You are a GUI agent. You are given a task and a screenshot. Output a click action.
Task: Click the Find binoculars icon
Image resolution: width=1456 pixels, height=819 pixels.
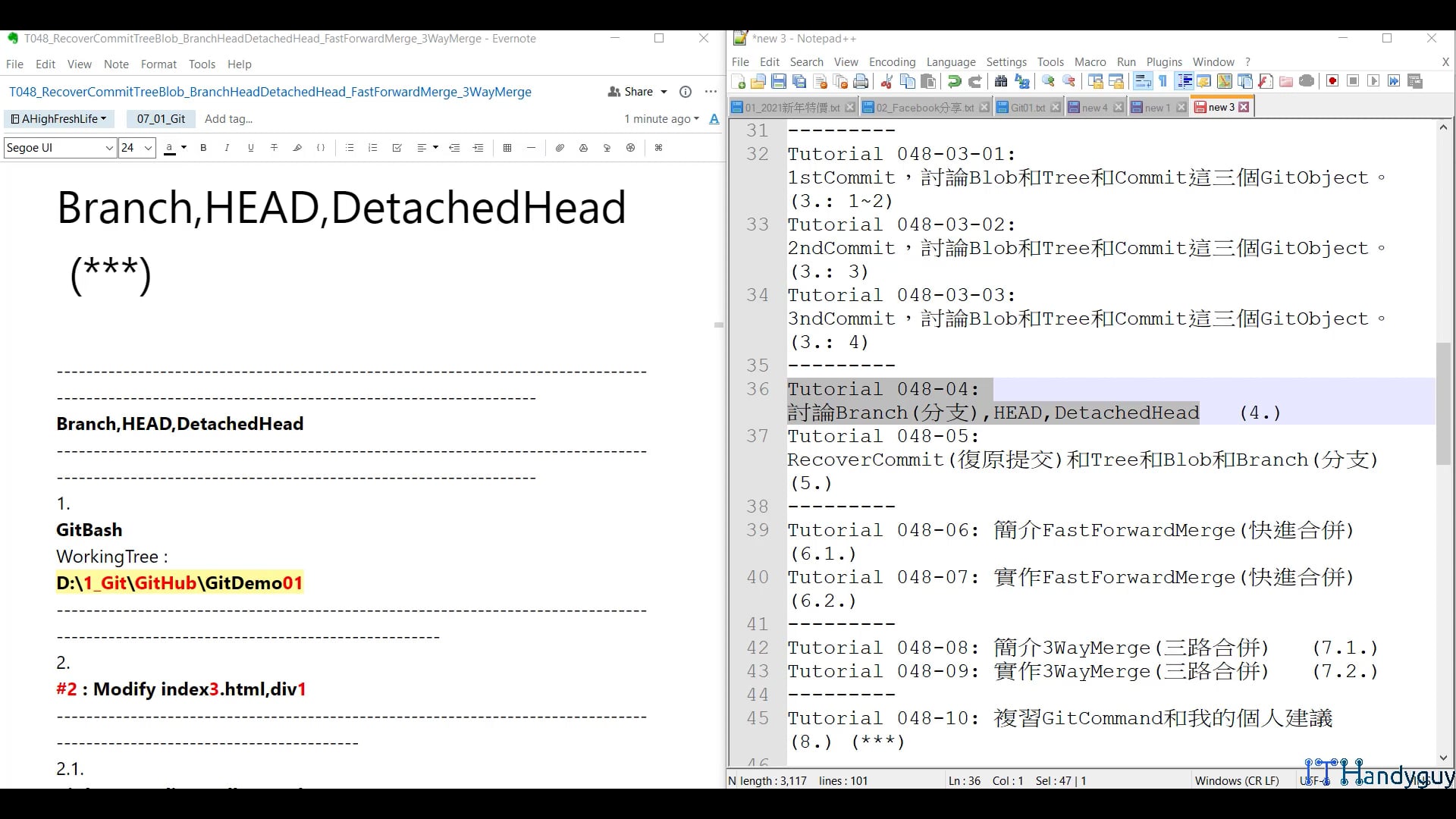pos(1001,82)
